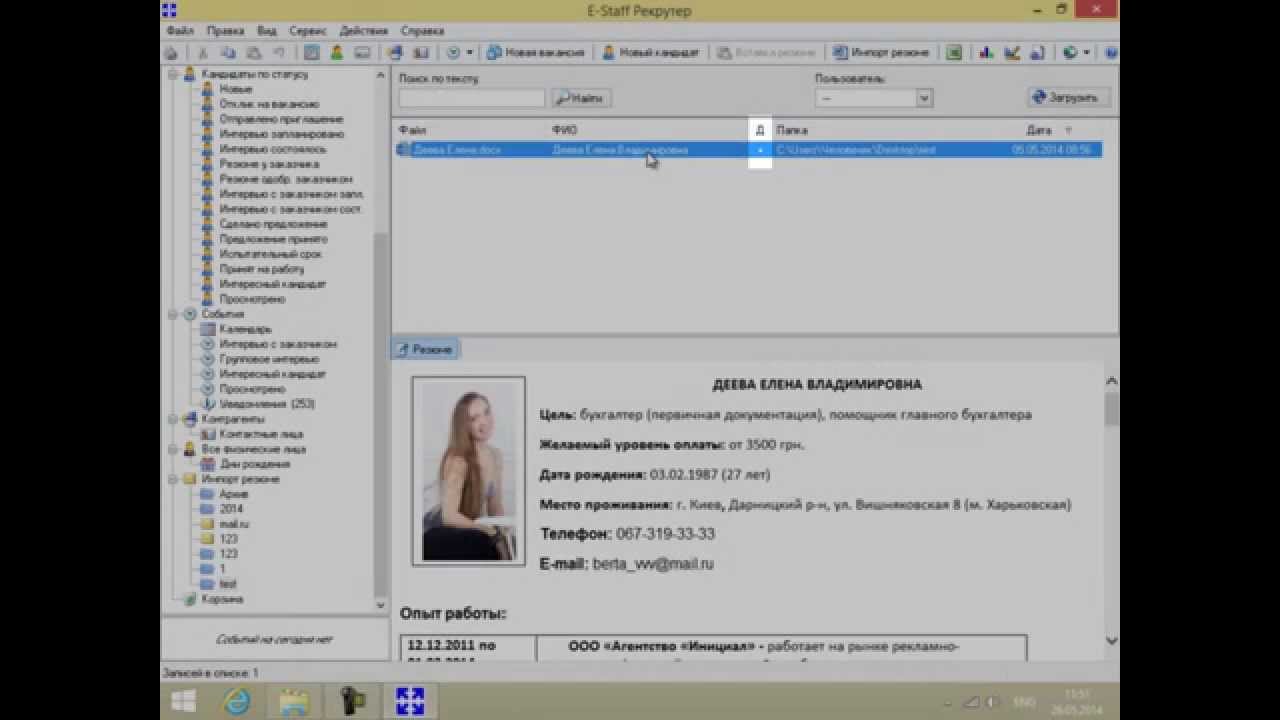This screenshot has height=720, width=1280.
Task: Click the Календарь calendar icon in the tree
Action: pyautogui.click(x=208, y=329)
